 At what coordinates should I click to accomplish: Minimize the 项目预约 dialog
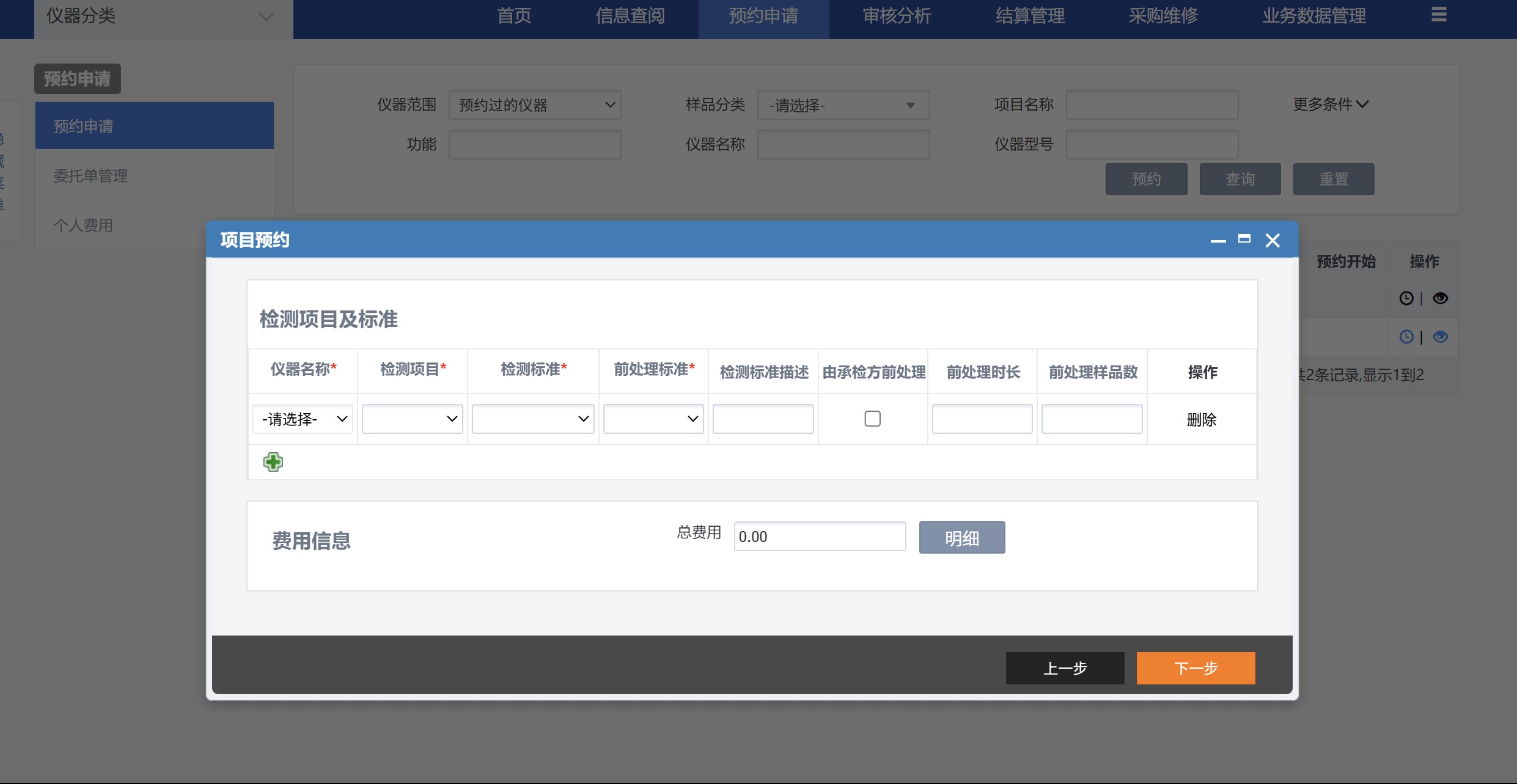tap(1218, 241)
